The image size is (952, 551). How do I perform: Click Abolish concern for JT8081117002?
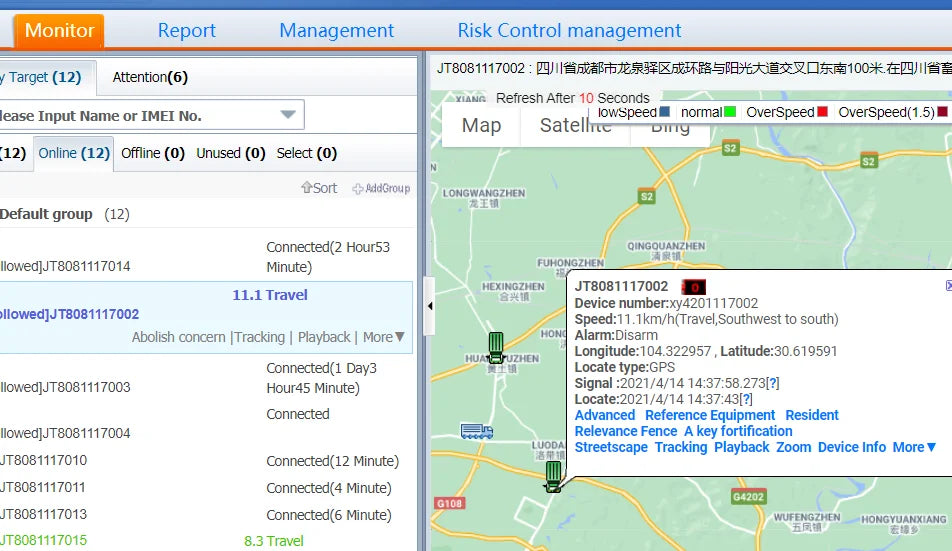(178, 337)
